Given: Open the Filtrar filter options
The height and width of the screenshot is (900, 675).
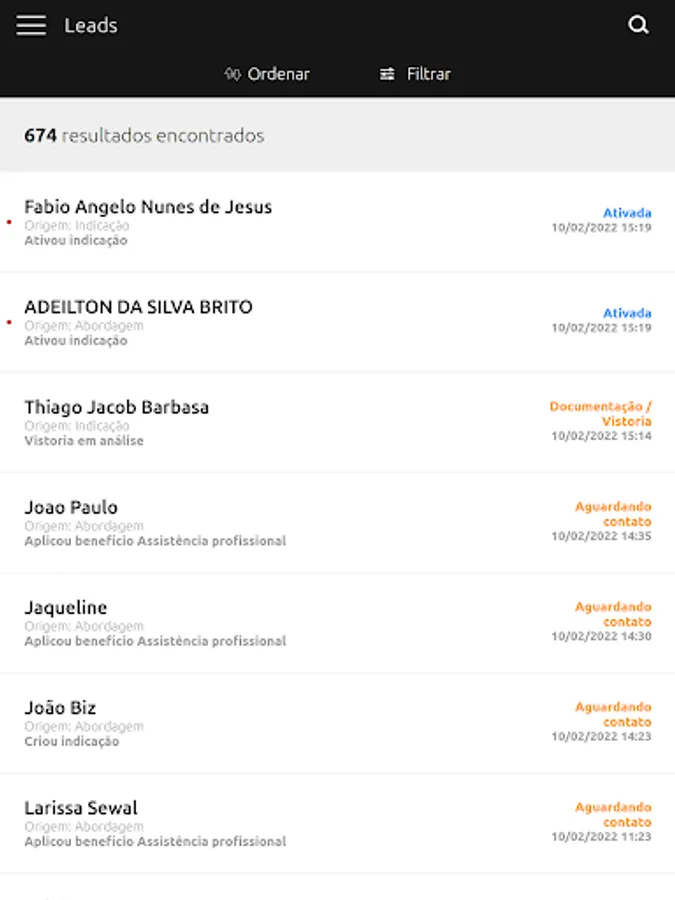Looking at the screenshot, I should 415,74.
